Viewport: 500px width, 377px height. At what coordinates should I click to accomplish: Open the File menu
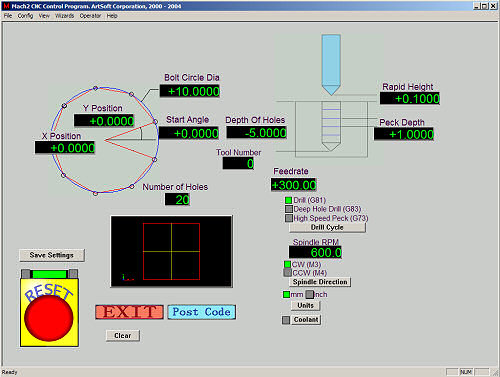(x=8, y=16)
